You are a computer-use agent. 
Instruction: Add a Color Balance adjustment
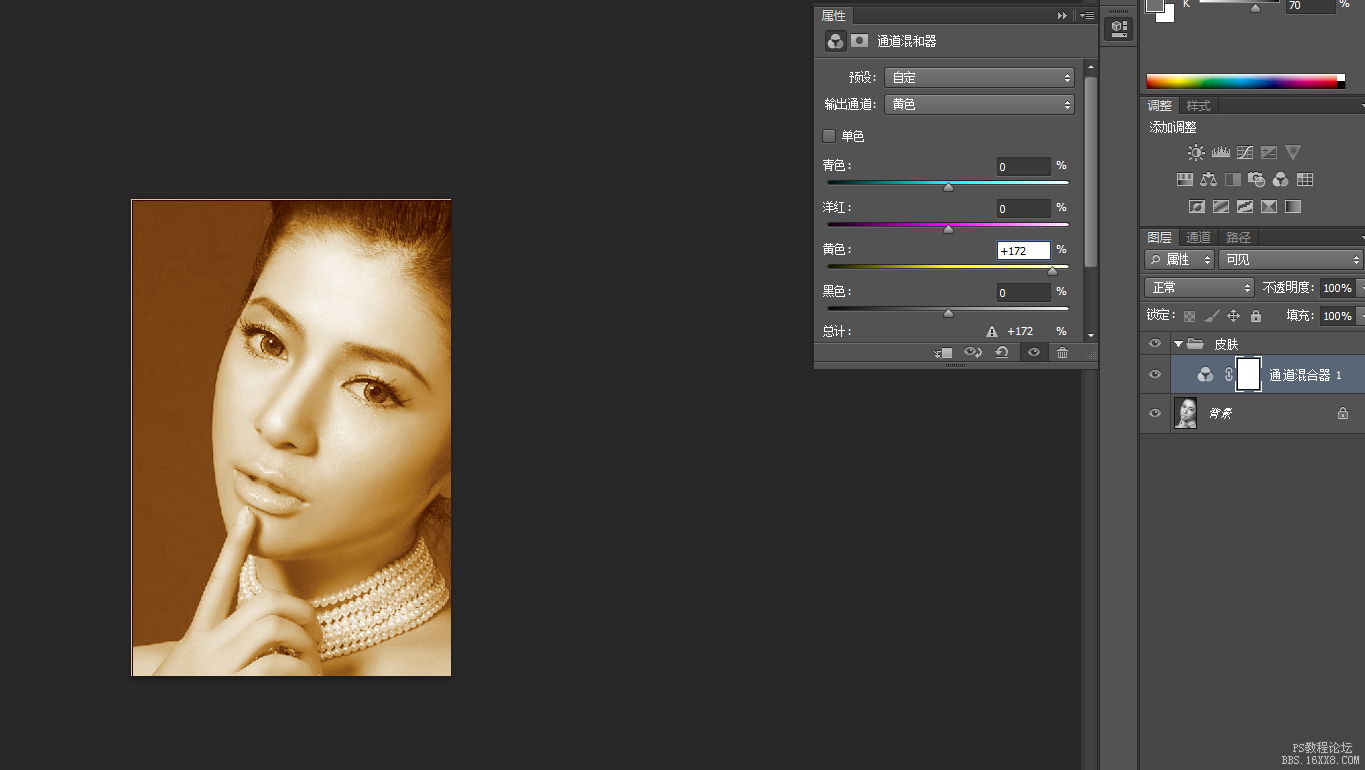coord(1209,180)
